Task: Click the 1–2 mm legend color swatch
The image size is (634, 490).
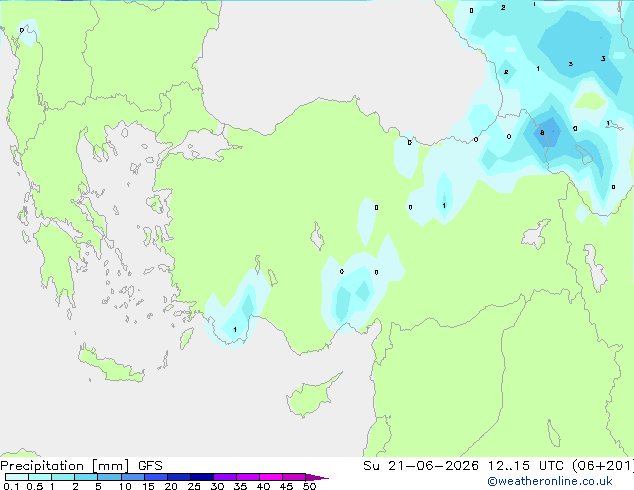Action: pyautogui.click(x=63, y=477)
